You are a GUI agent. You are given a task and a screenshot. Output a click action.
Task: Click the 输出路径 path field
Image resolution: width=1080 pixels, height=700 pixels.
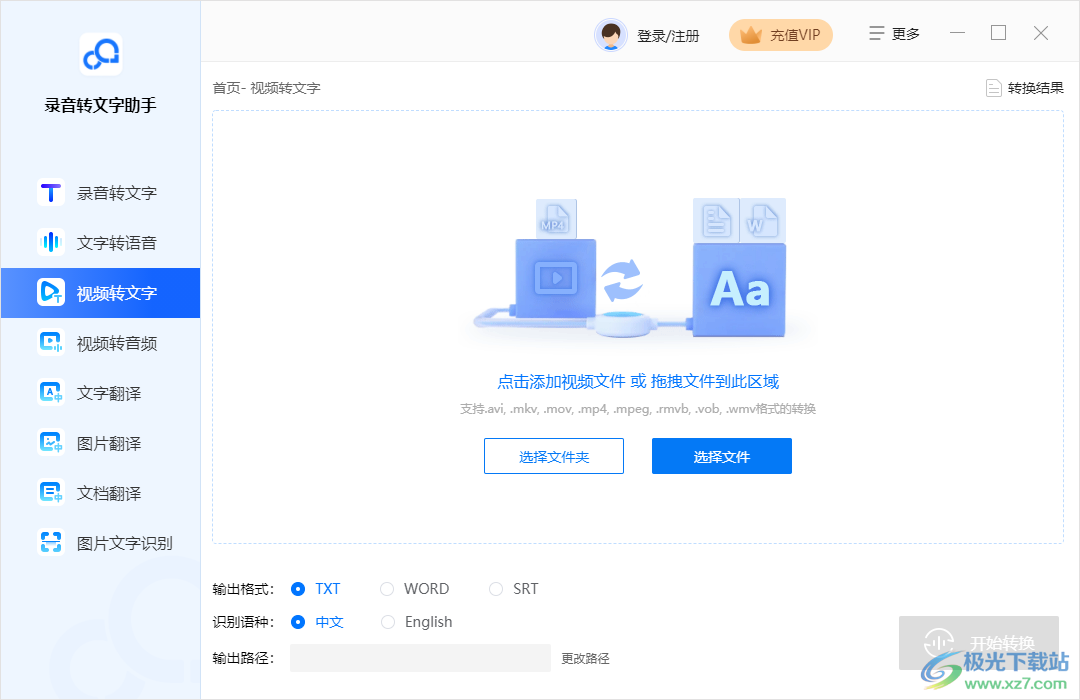click(420, 657)
